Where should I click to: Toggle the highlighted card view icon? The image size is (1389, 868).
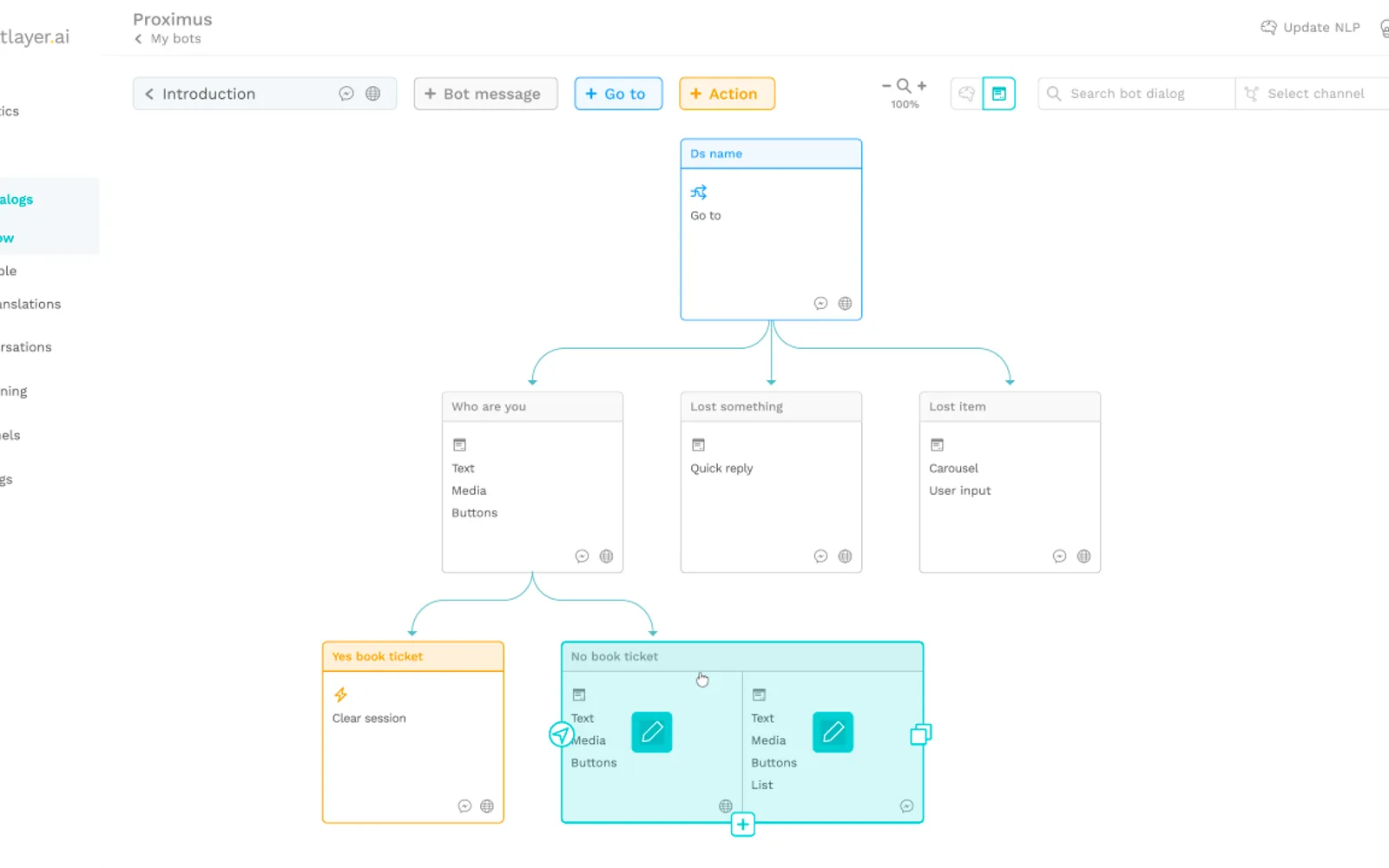pos(999,94)
